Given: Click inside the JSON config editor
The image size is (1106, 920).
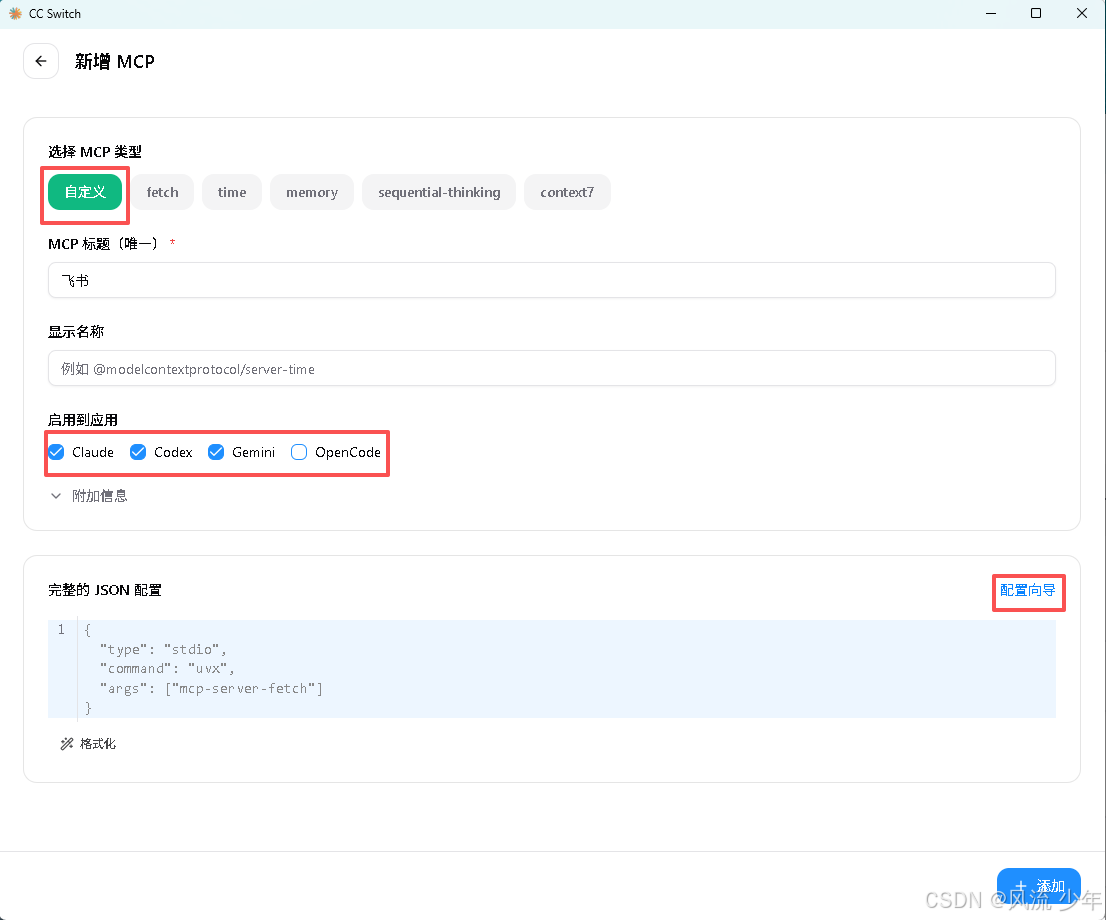Looking at the screenshot, I should pos(552,669).
